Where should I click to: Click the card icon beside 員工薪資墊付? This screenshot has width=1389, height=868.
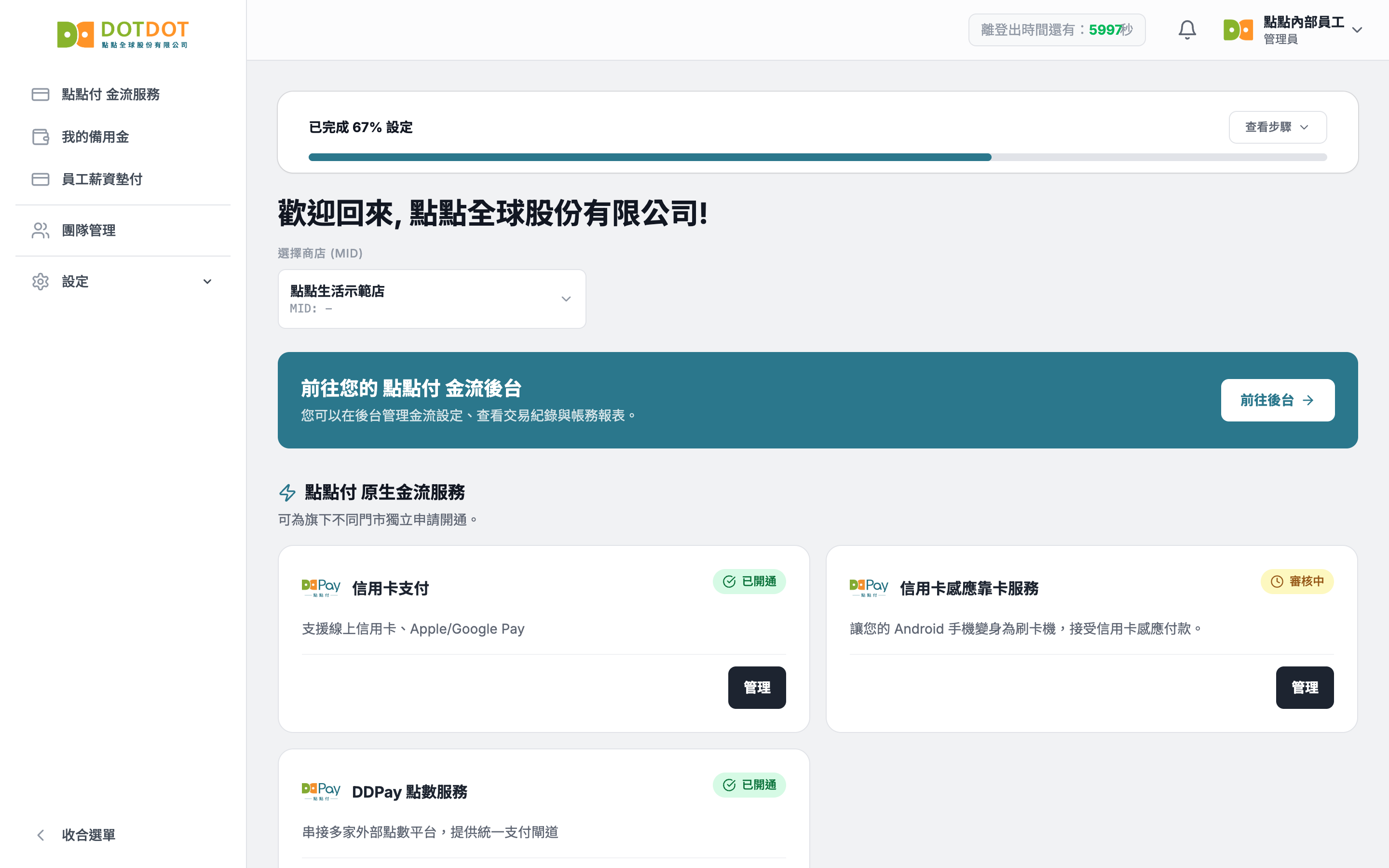tap(40, 179)
